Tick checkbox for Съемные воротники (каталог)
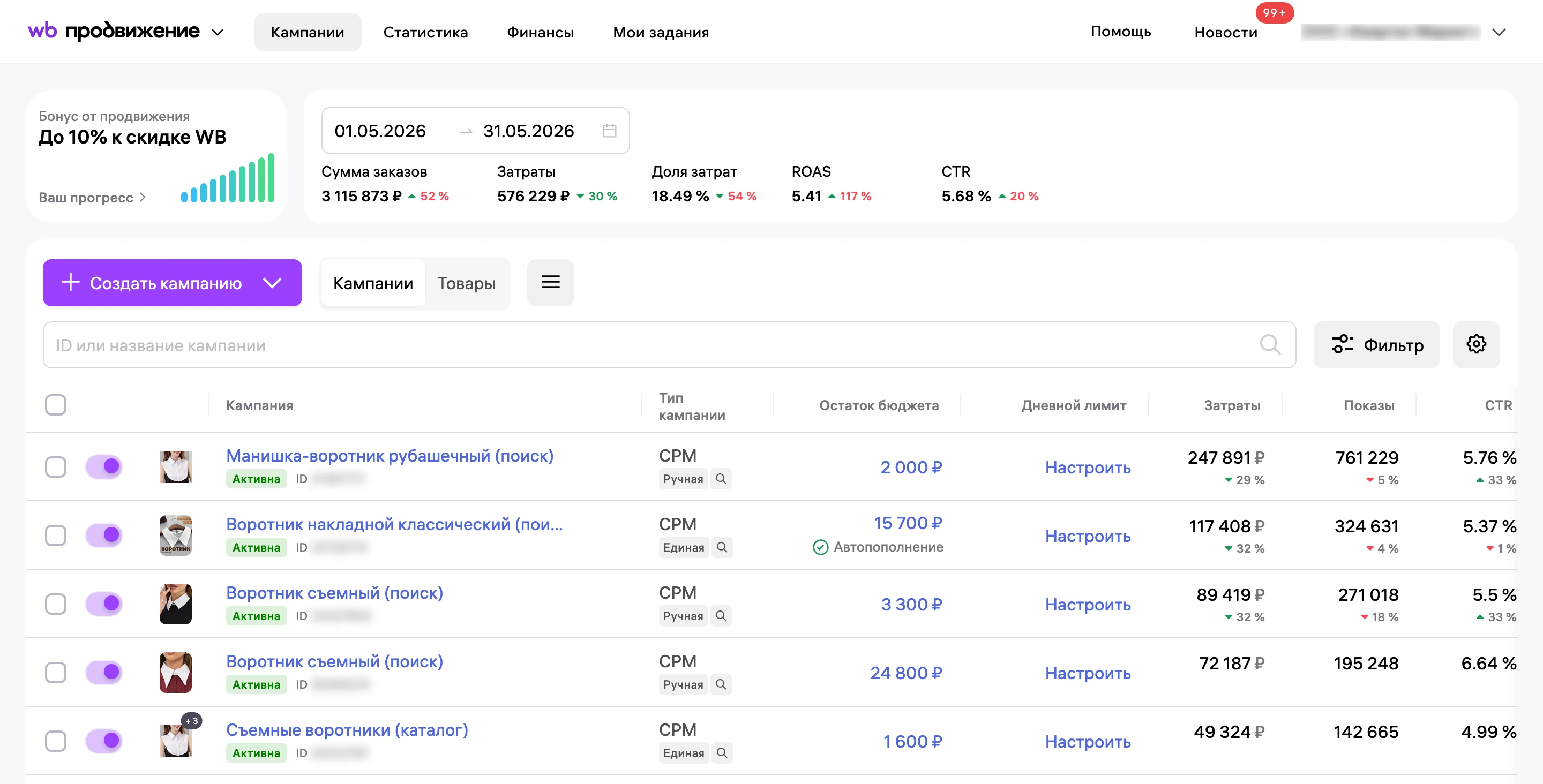The height and width of the screenshot is (784, 1543). click(56, 740)
